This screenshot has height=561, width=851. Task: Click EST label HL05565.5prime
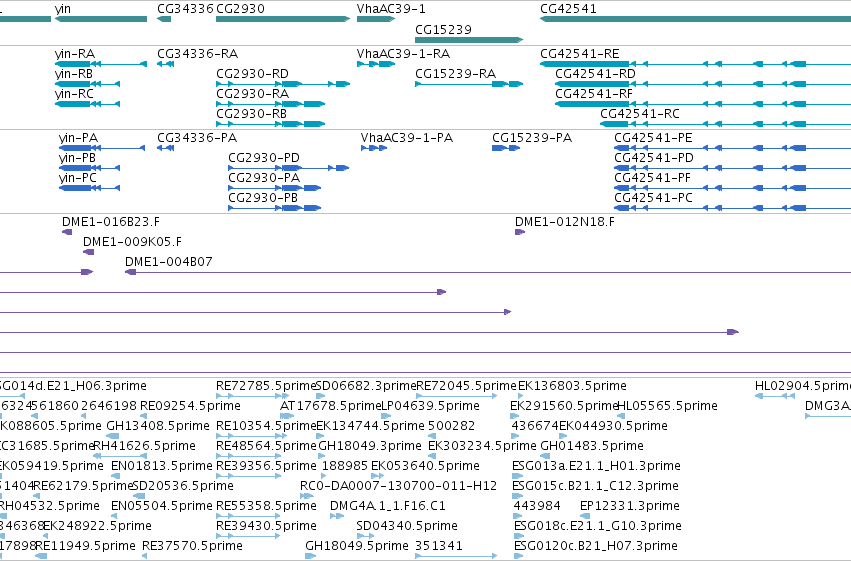click(668, 406)
